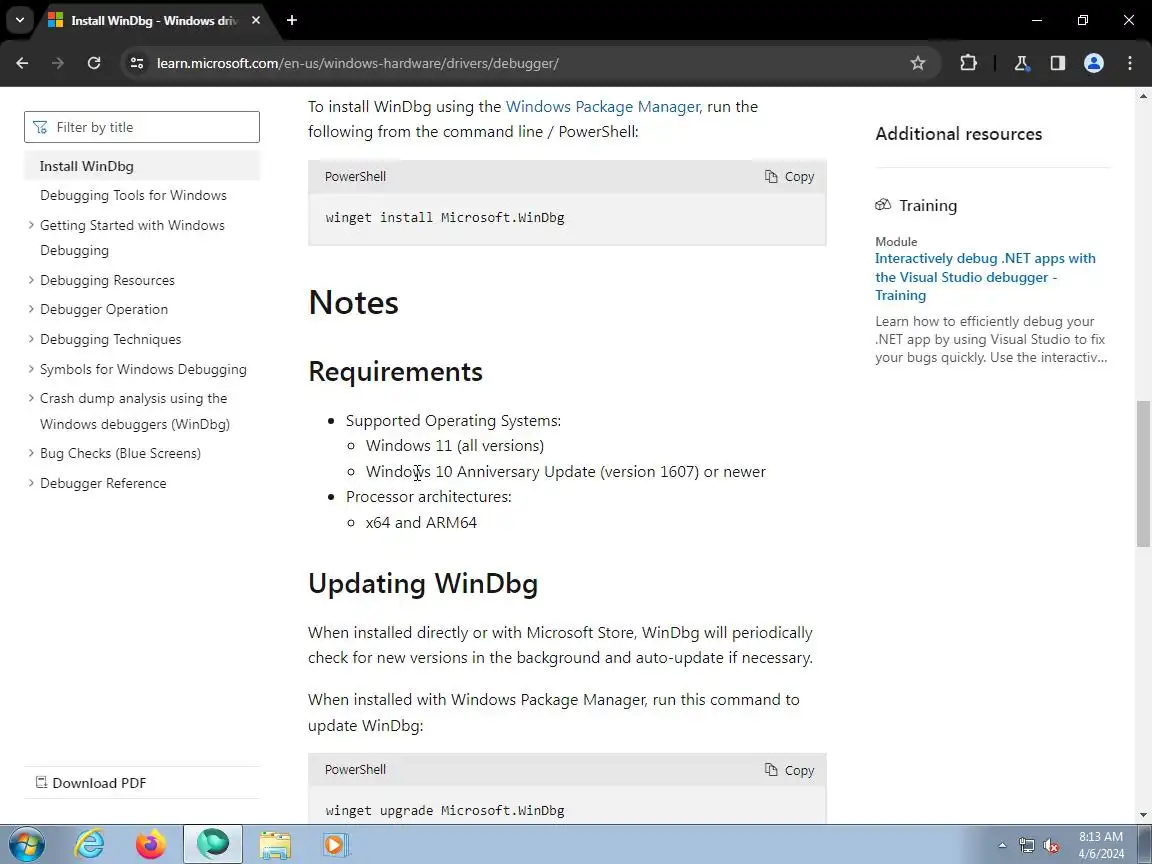Click the Notes heading

[x=353, y=303]
